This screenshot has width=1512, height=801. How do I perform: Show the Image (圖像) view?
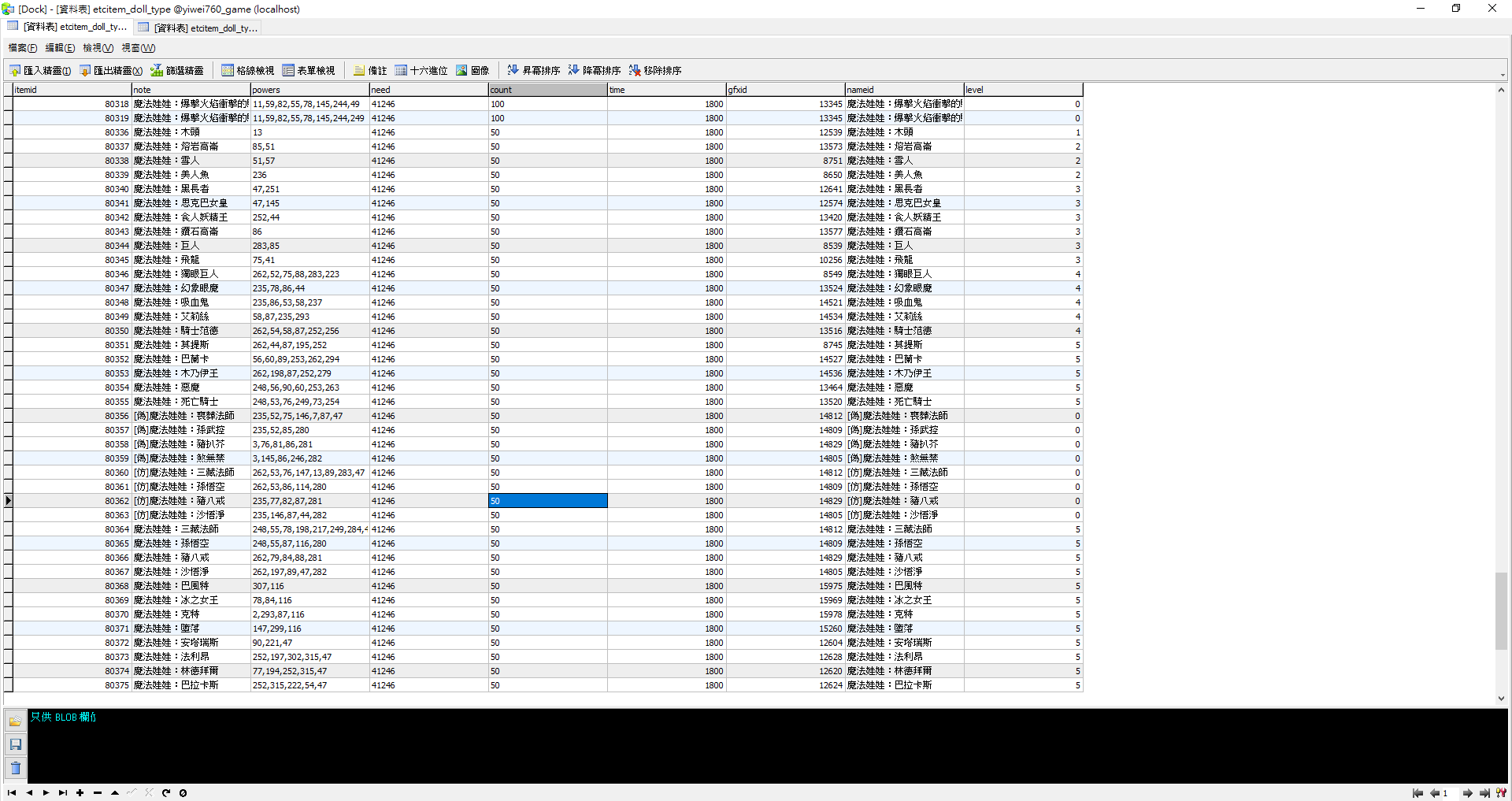pyautogui.click(x=472, y=70)
